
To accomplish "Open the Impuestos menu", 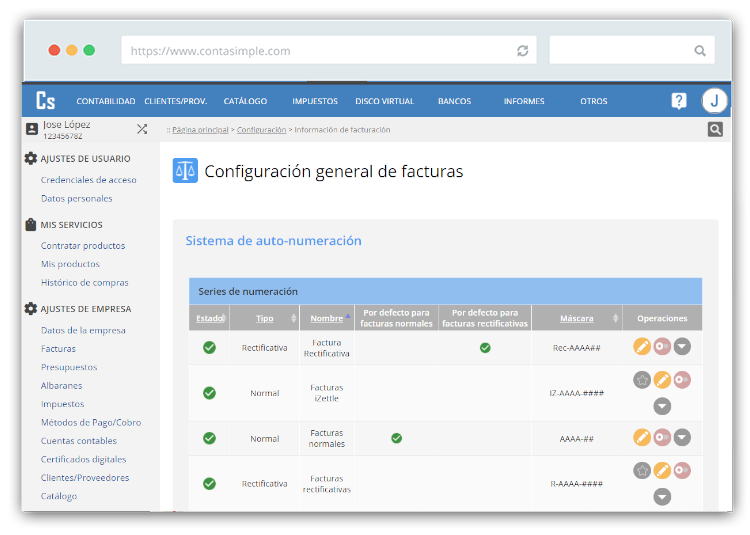I will click(x=315, y=101).
